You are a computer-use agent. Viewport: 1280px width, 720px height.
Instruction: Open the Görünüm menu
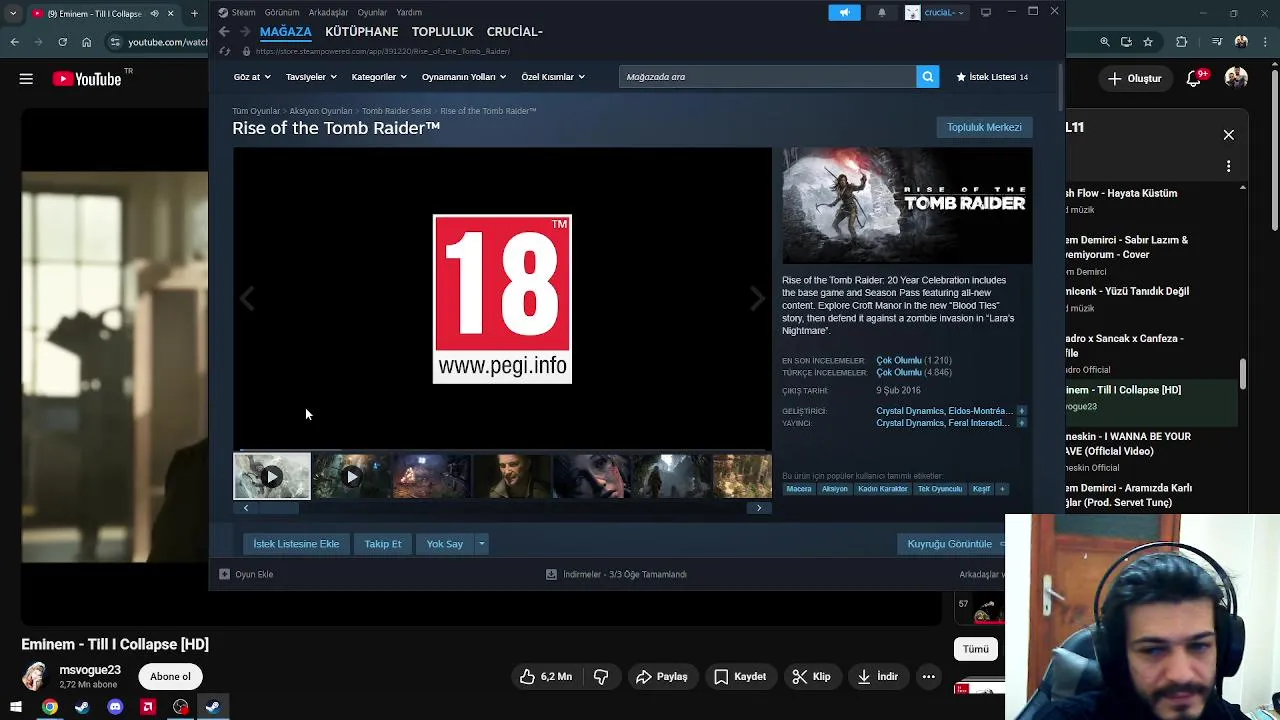click(x=282, y=12)
